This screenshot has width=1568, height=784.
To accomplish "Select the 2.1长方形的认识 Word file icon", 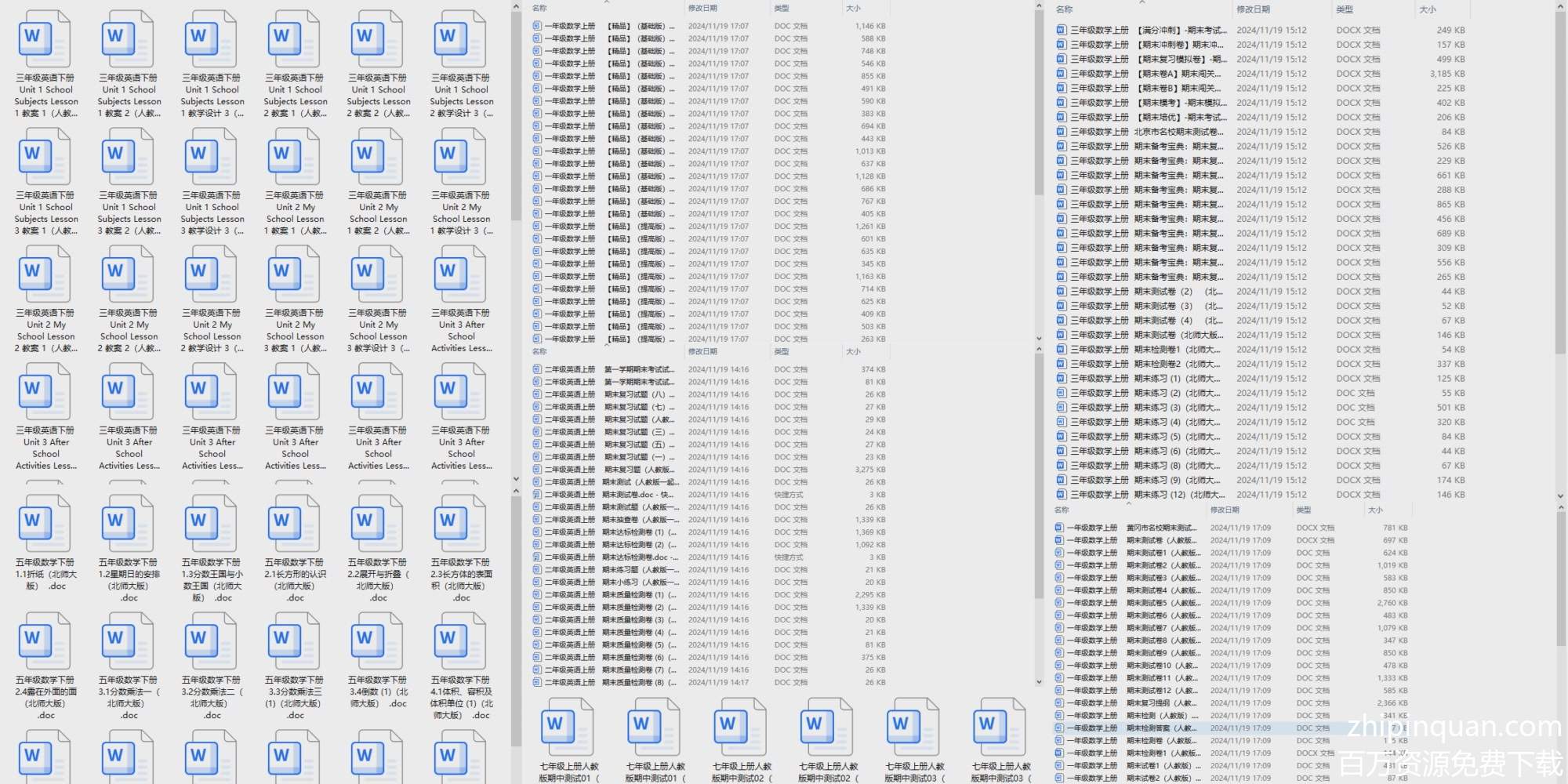I will coord(292,524).
